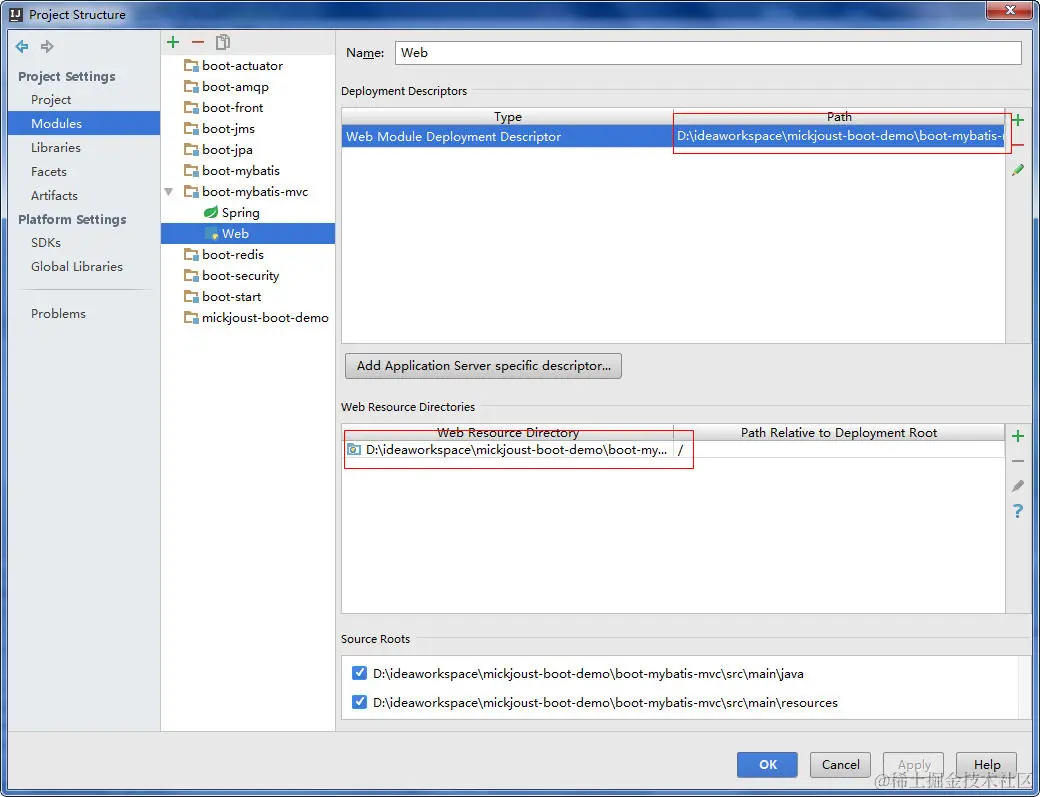Select the Web Module Deployment Descriptor row

673,137
